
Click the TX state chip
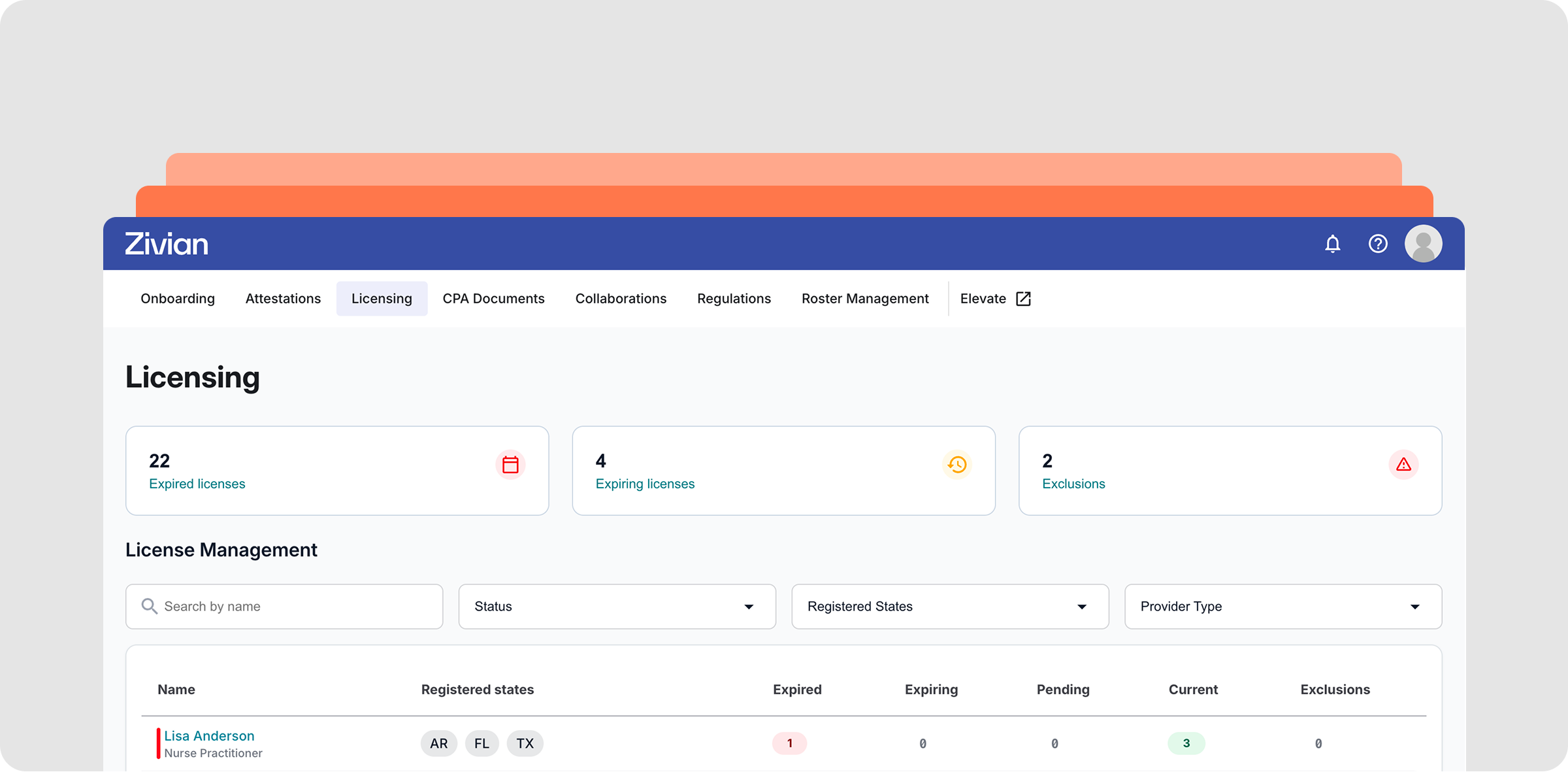[x=525, y=743]
